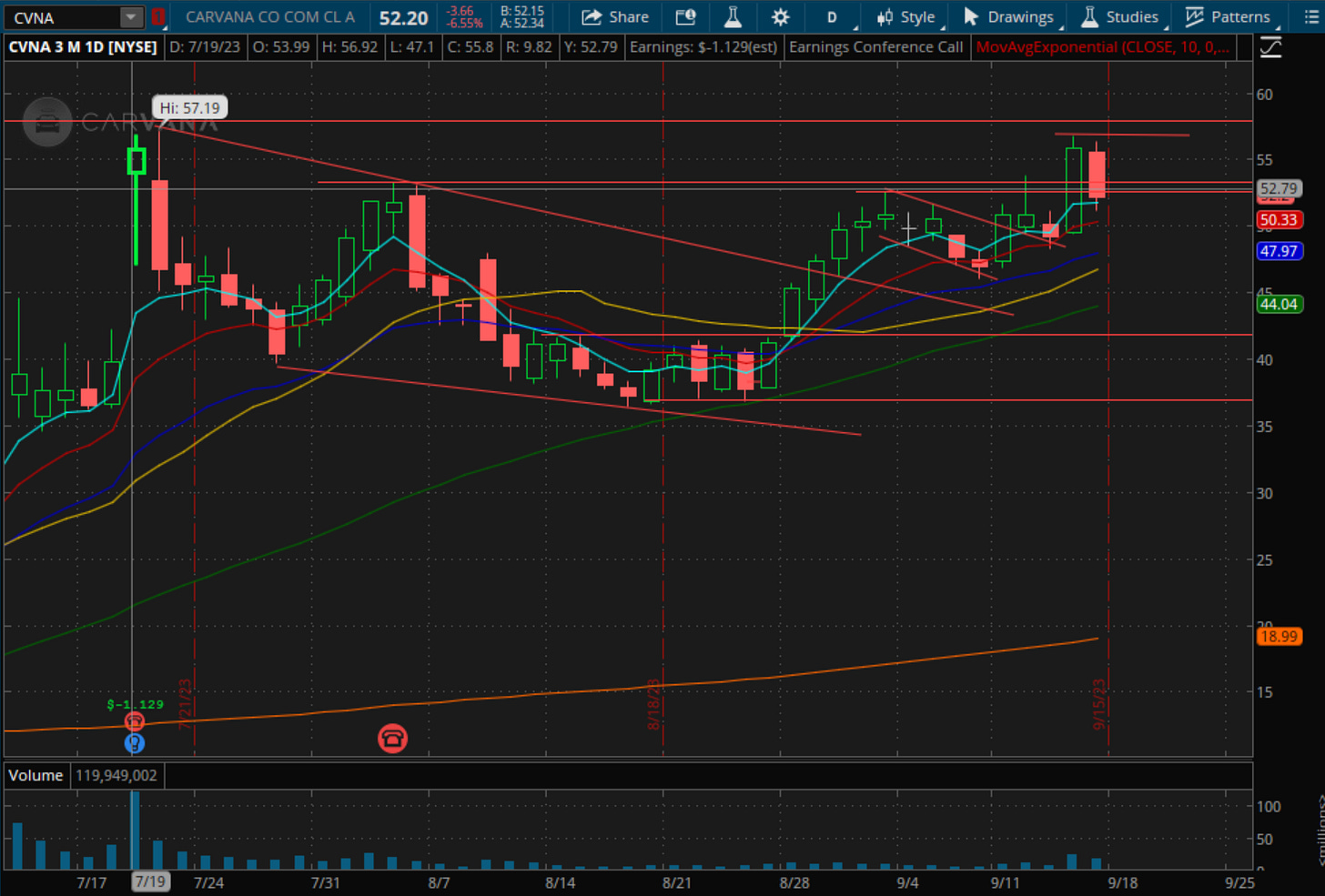Click the 52.79 price axis label

(x=1279, y=188)
